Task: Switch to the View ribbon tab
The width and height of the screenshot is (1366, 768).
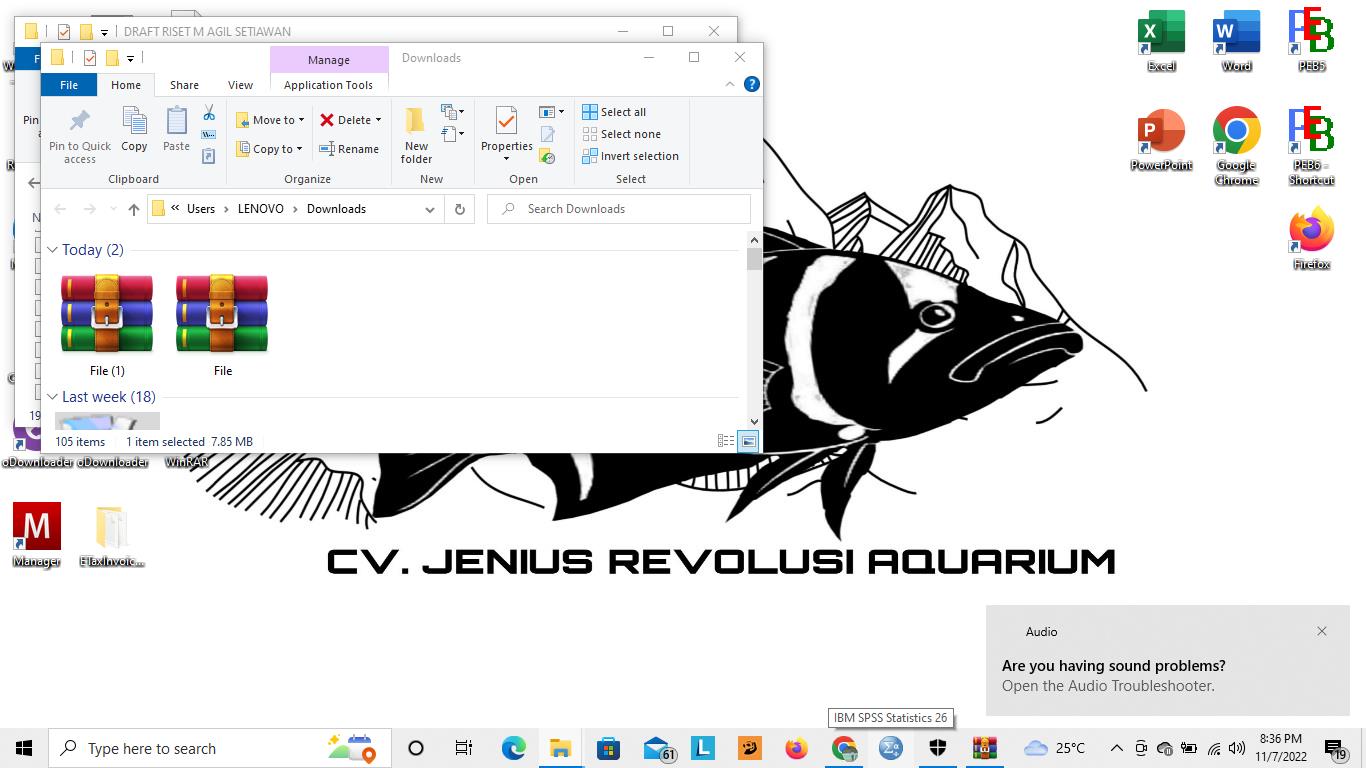Action: pyautogui.click(x=240, y=85)
